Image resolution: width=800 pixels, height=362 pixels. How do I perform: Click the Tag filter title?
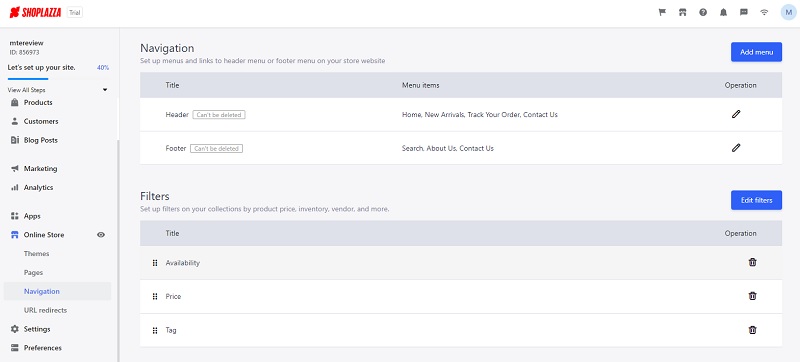click(x=171, y=330)
